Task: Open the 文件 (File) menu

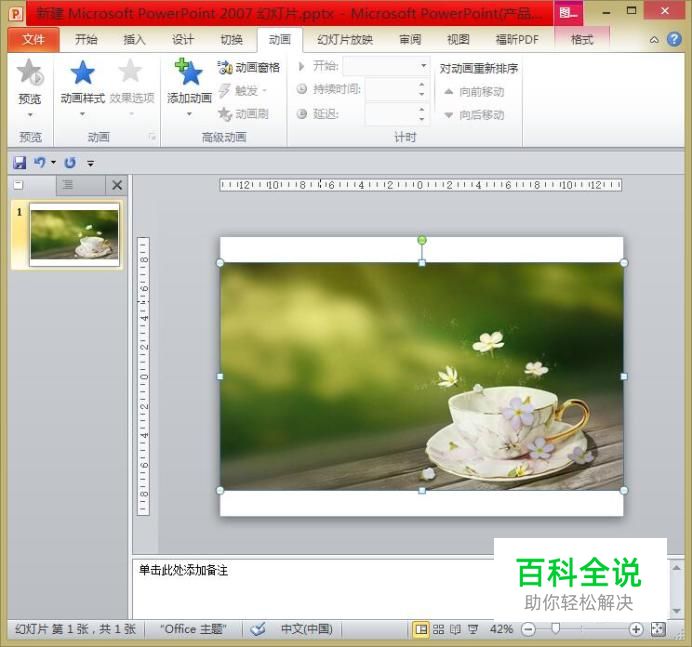Action: (33, 40)
